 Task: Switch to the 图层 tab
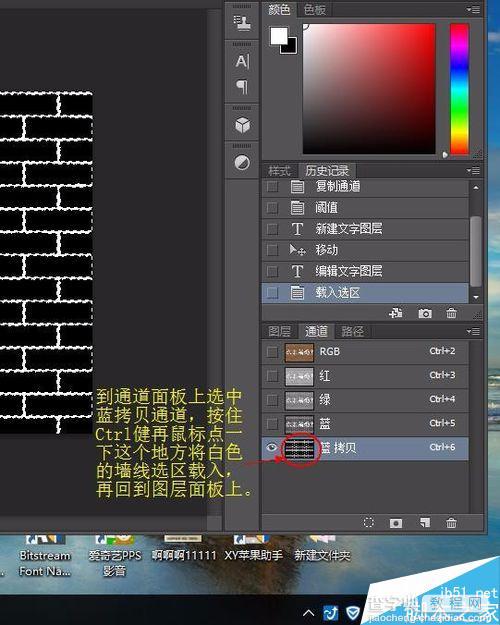(x=280, y=332)
